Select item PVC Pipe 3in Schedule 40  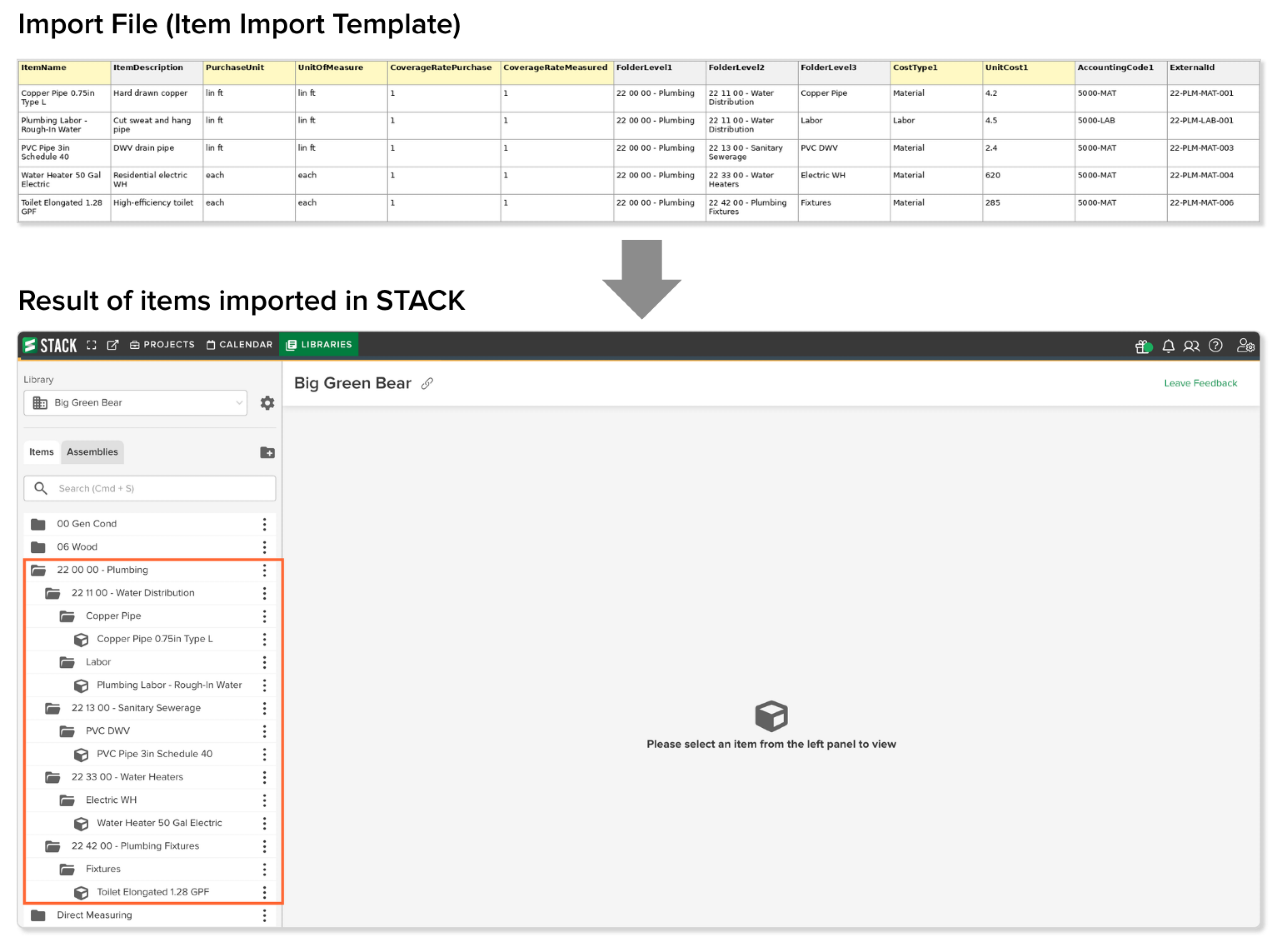pos(154,754)
